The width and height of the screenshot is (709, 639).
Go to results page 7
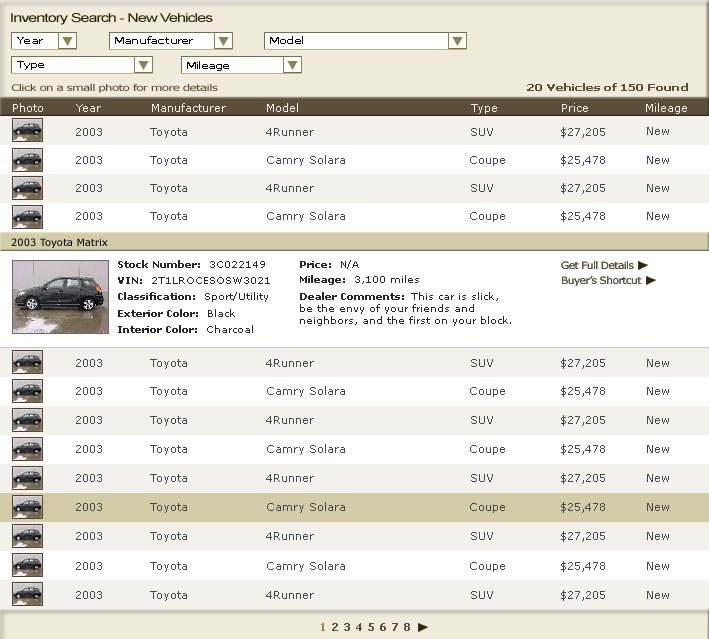click(x=395, y=627)
